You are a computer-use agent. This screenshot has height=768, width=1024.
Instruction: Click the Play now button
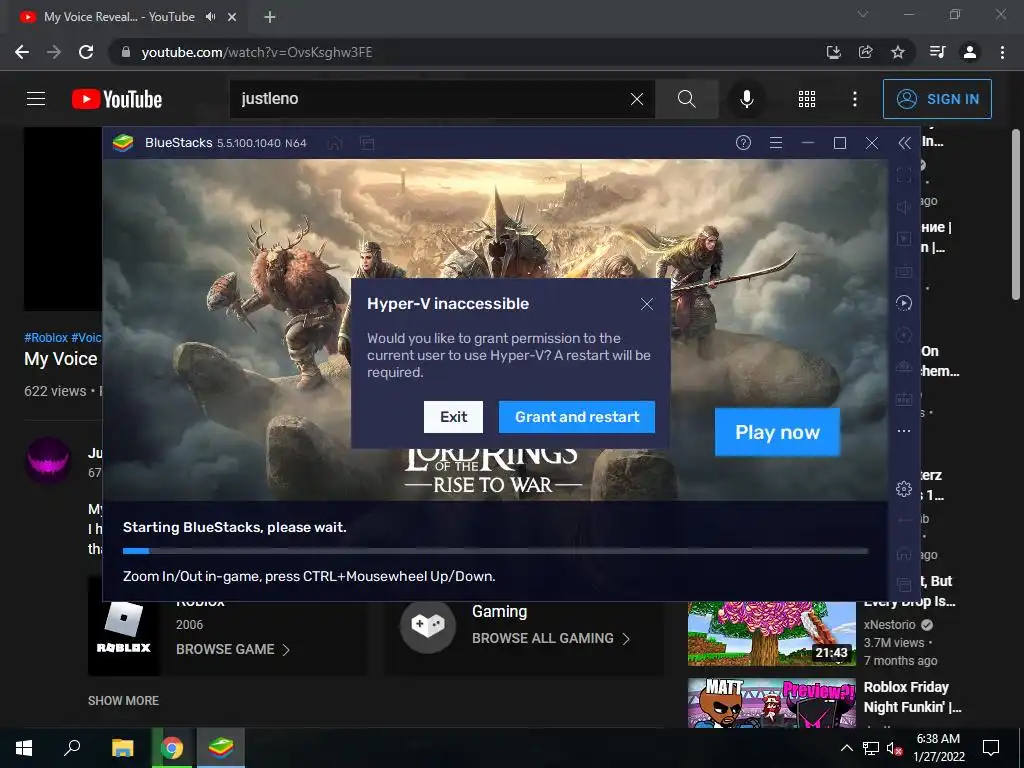pos(777,432)
